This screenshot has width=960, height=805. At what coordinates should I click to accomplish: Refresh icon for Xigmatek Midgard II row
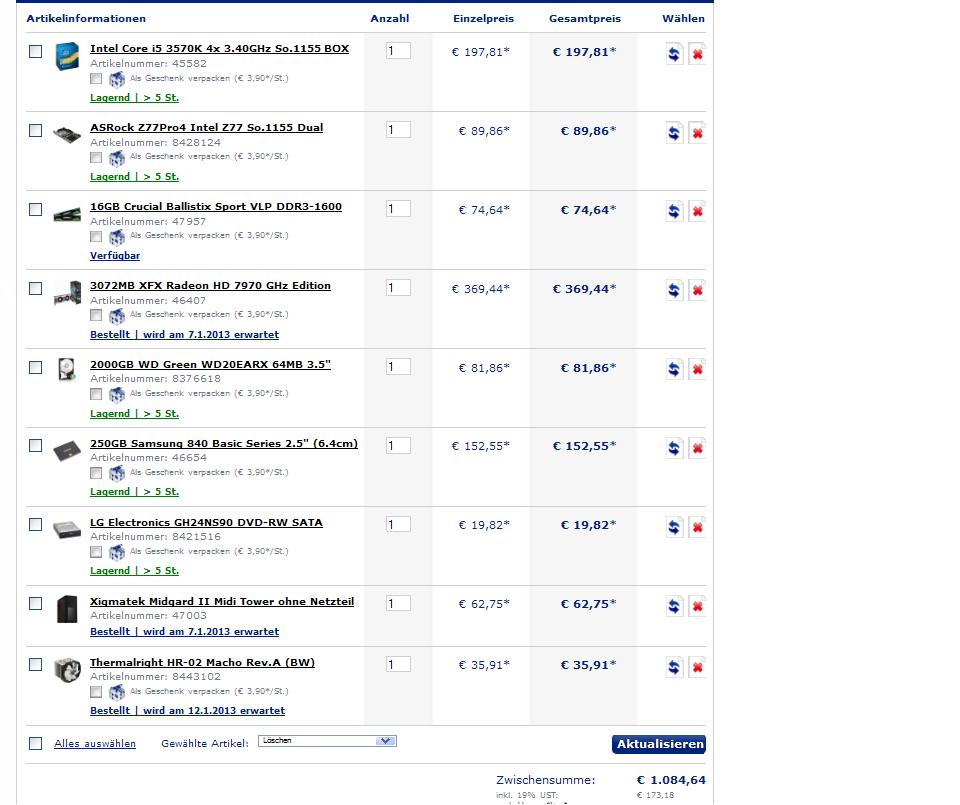pos(674,606)
